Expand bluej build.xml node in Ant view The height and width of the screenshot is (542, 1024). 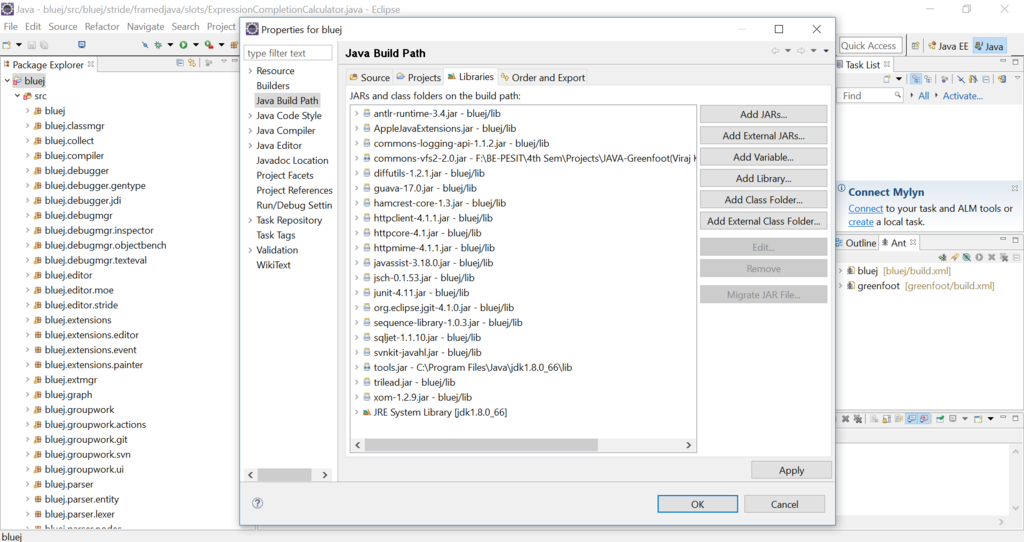840,270
